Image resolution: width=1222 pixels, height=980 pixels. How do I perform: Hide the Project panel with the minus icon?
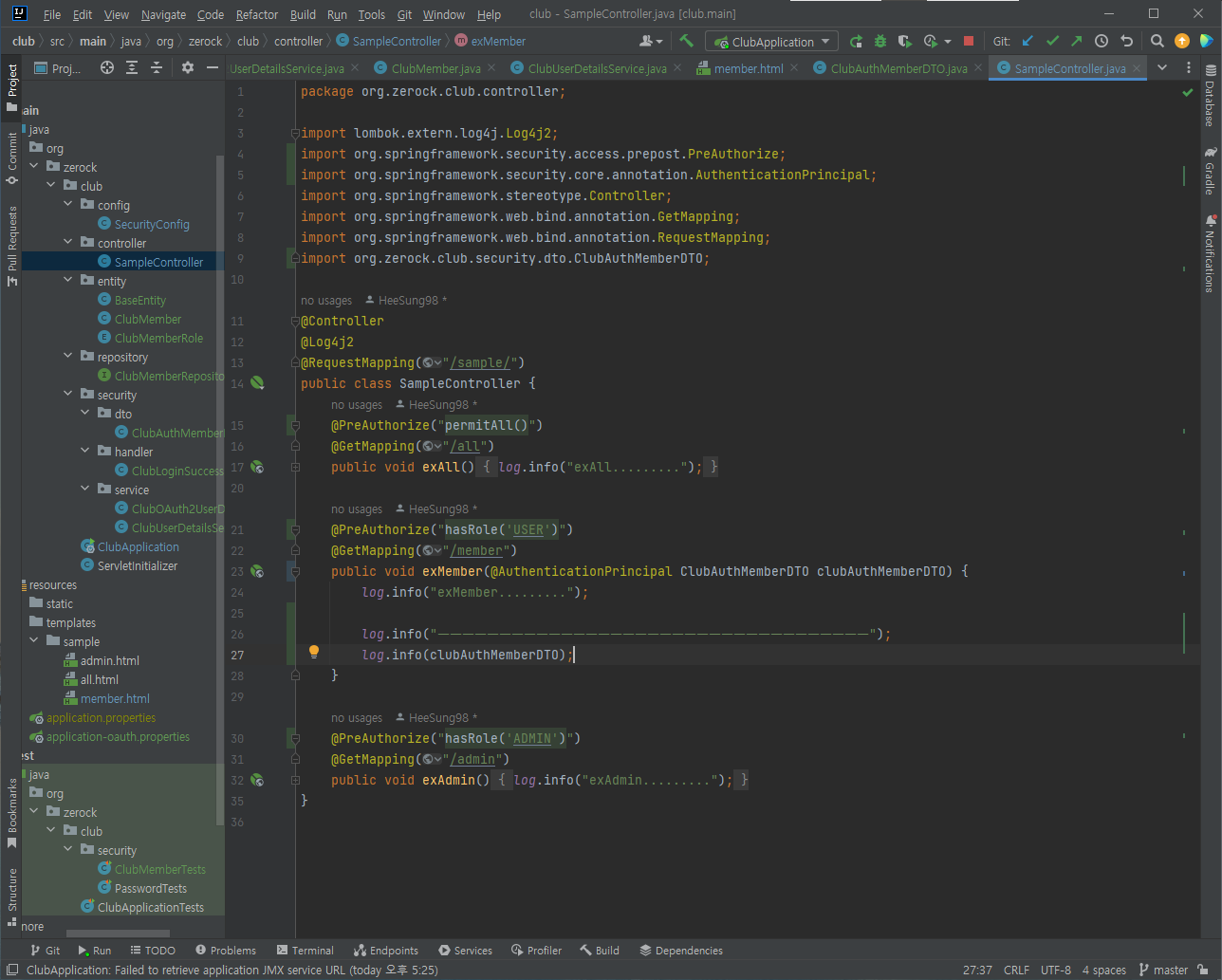pyautogui.click(x=212, y=67)
